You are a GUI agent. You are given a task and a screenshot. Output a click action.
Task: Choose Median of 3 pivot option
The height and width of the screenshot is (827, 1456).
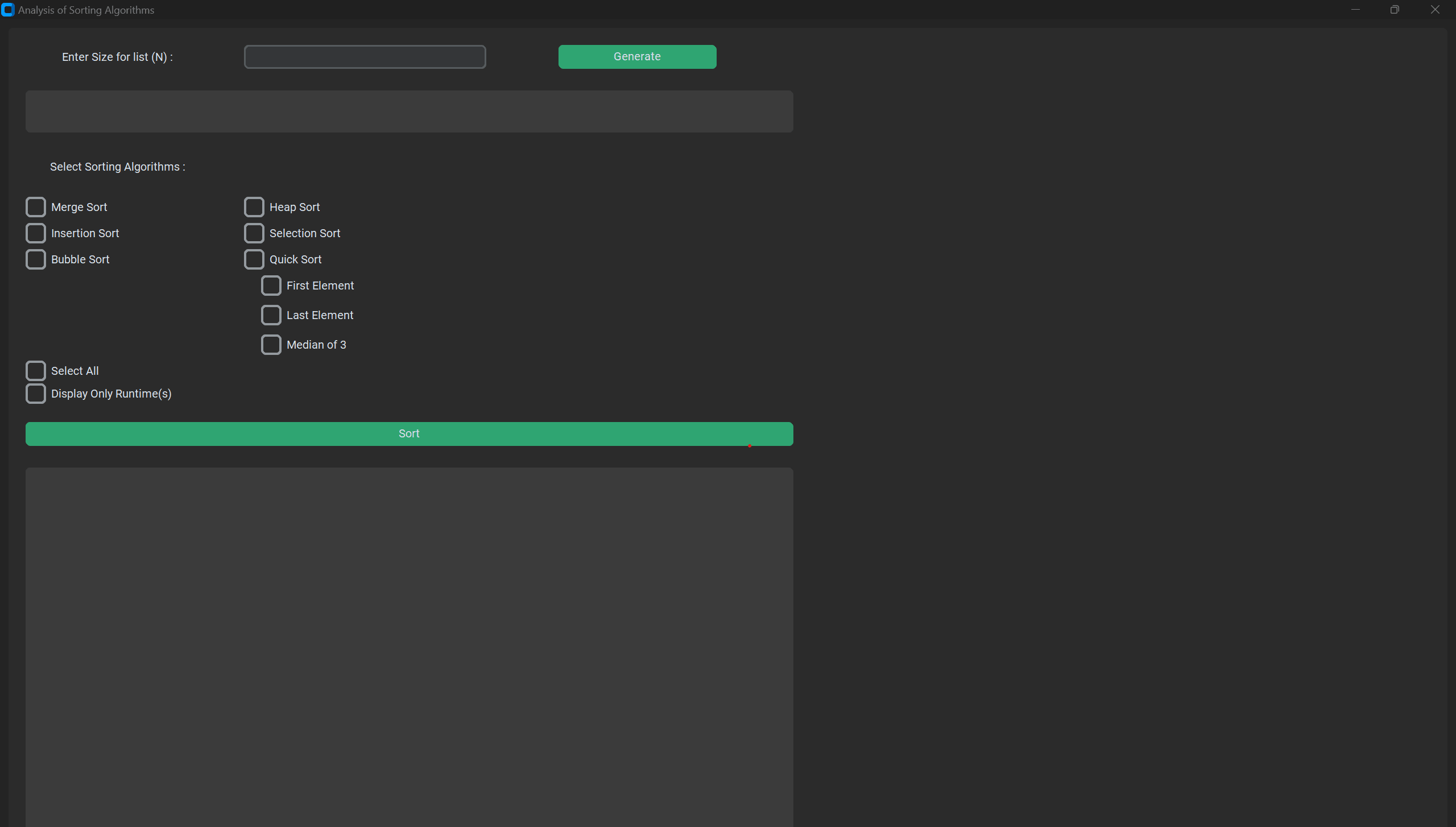pos(271,344)
